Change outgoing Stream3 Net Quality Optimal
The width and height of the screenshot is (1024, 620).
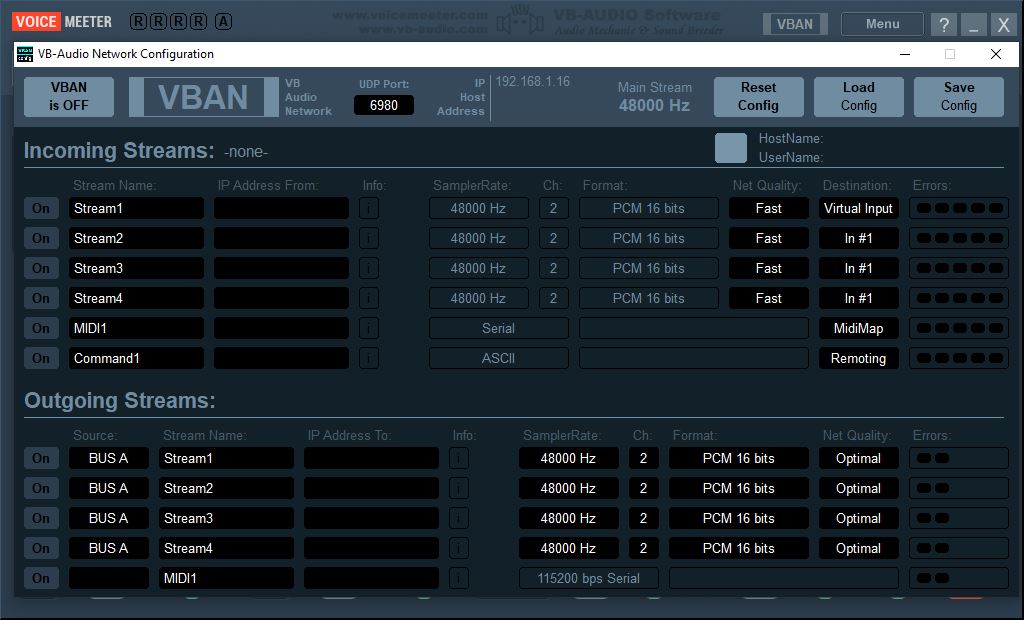click(858, 519)
